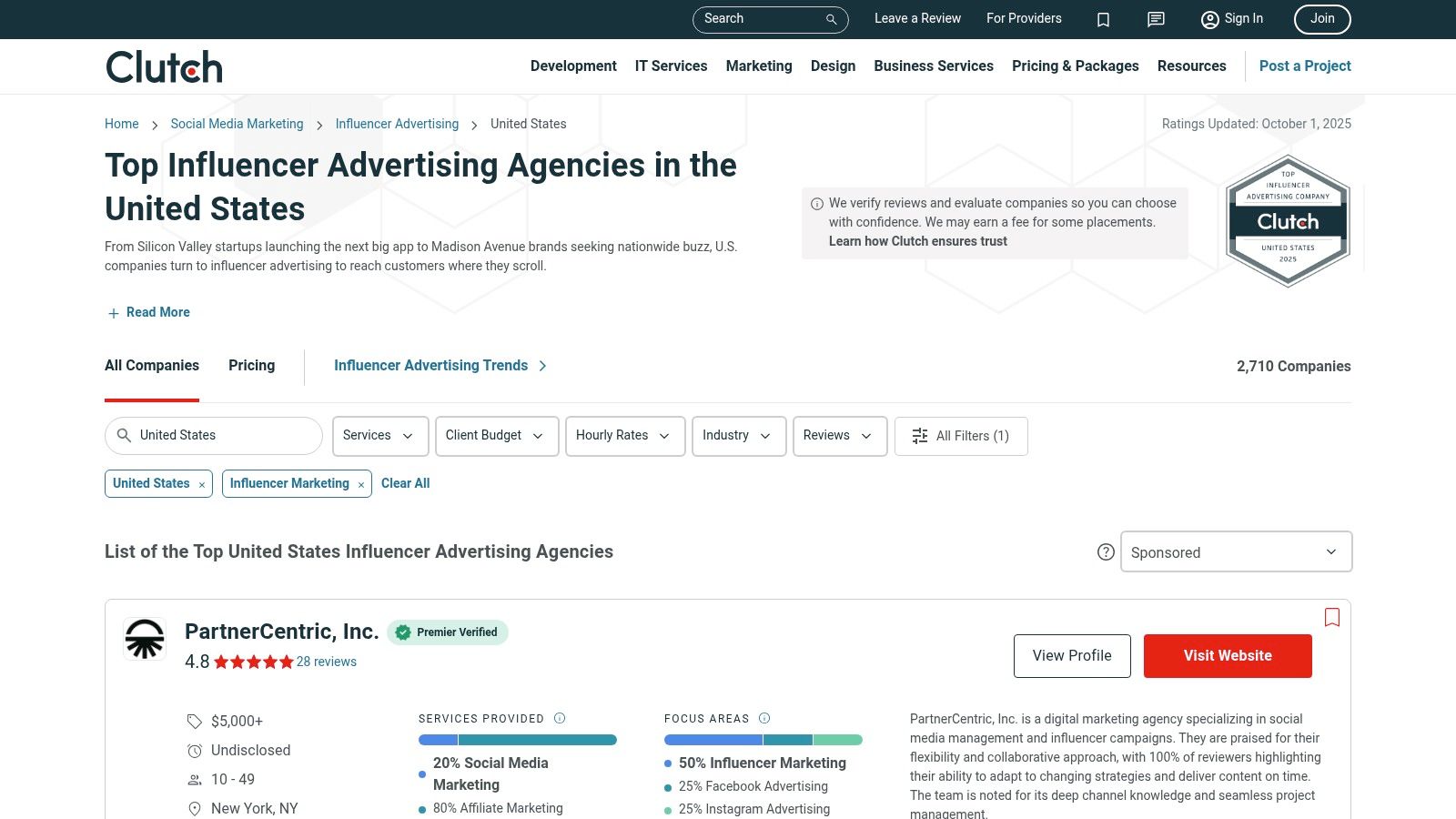Go to Social Media Marketing breadcrumb
The height and width of the screenshot is (819, 1456).
[237, 124]
